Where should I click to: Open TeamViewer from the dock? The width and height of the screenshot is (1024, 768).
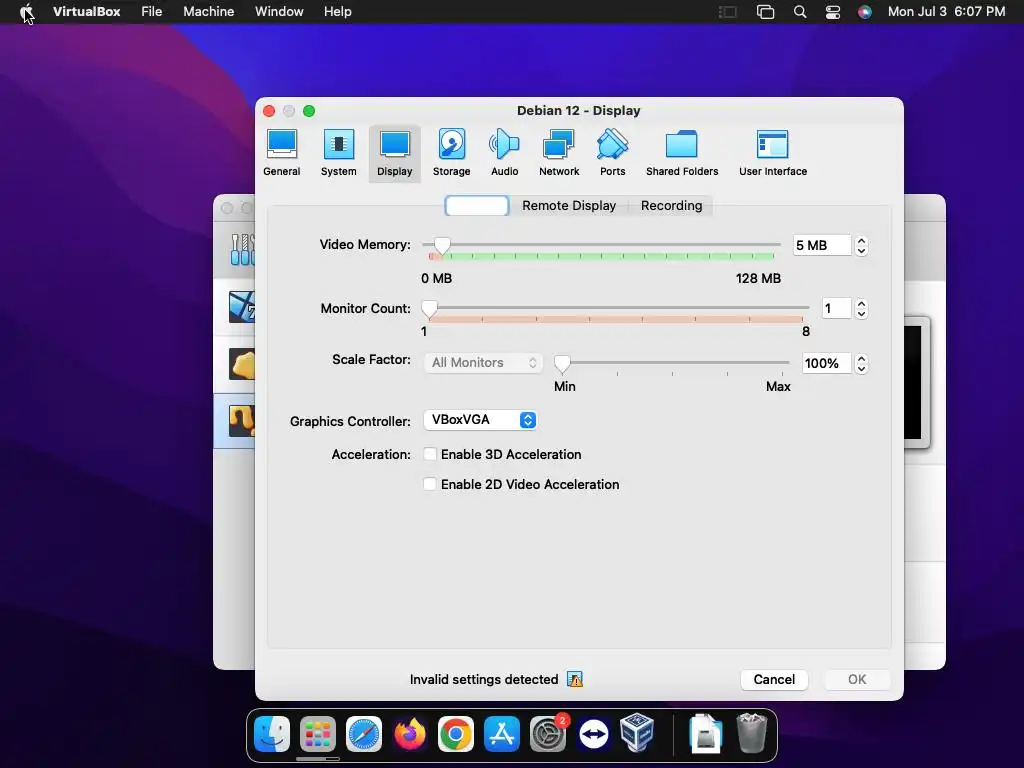[593, 733]
